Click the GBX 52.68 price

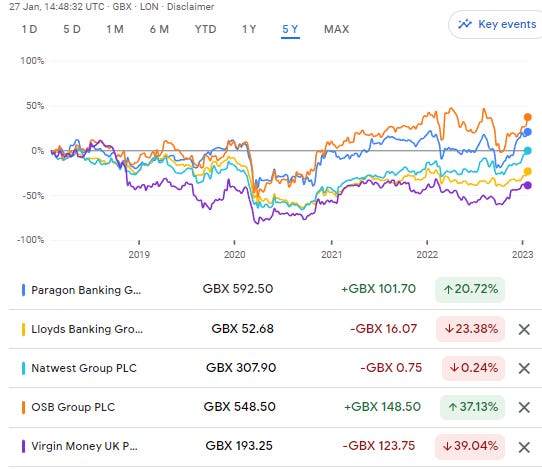pos(242,329)
